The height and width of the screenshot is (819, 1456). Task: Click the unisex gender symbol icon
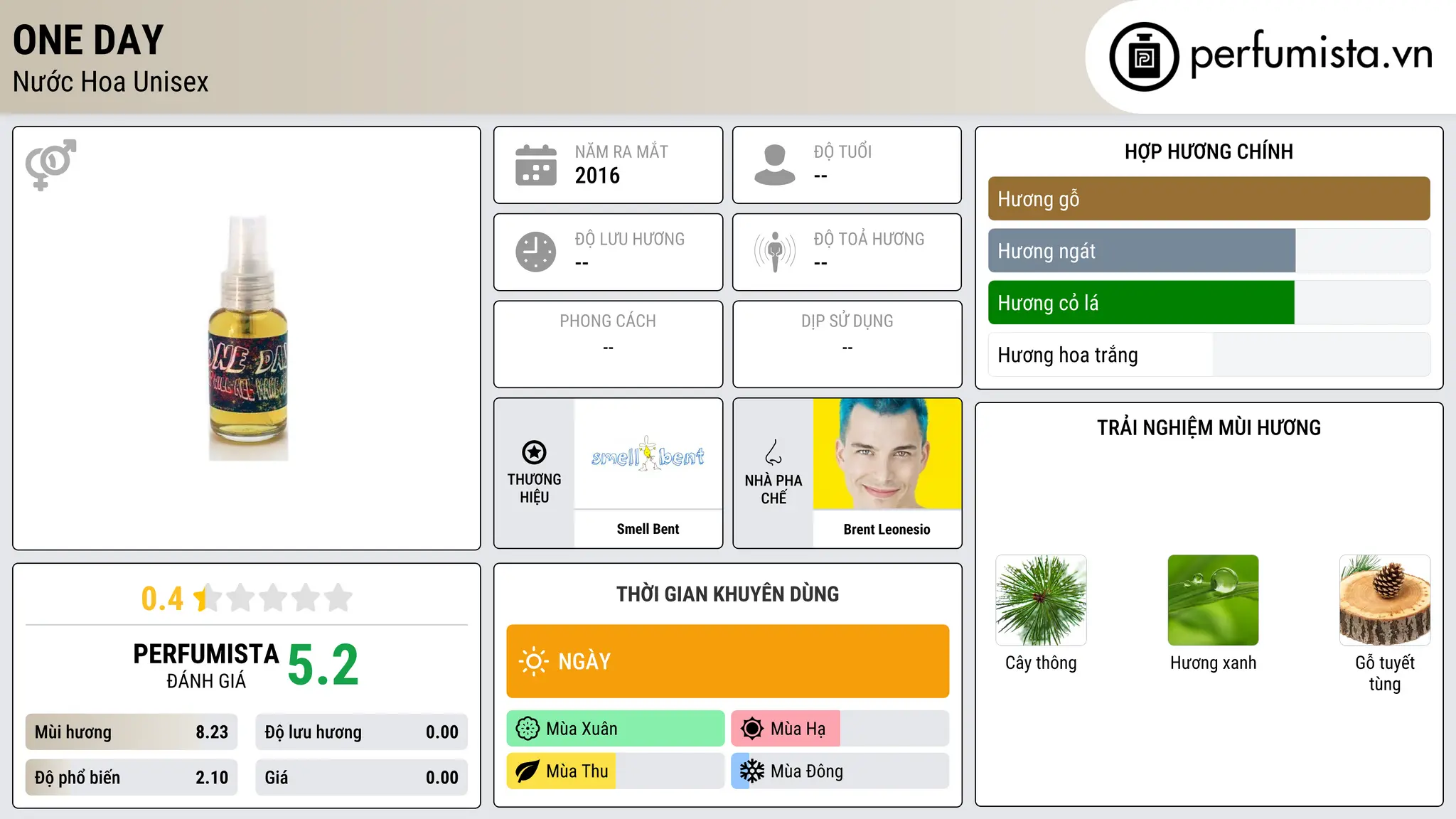coord(50,164)
